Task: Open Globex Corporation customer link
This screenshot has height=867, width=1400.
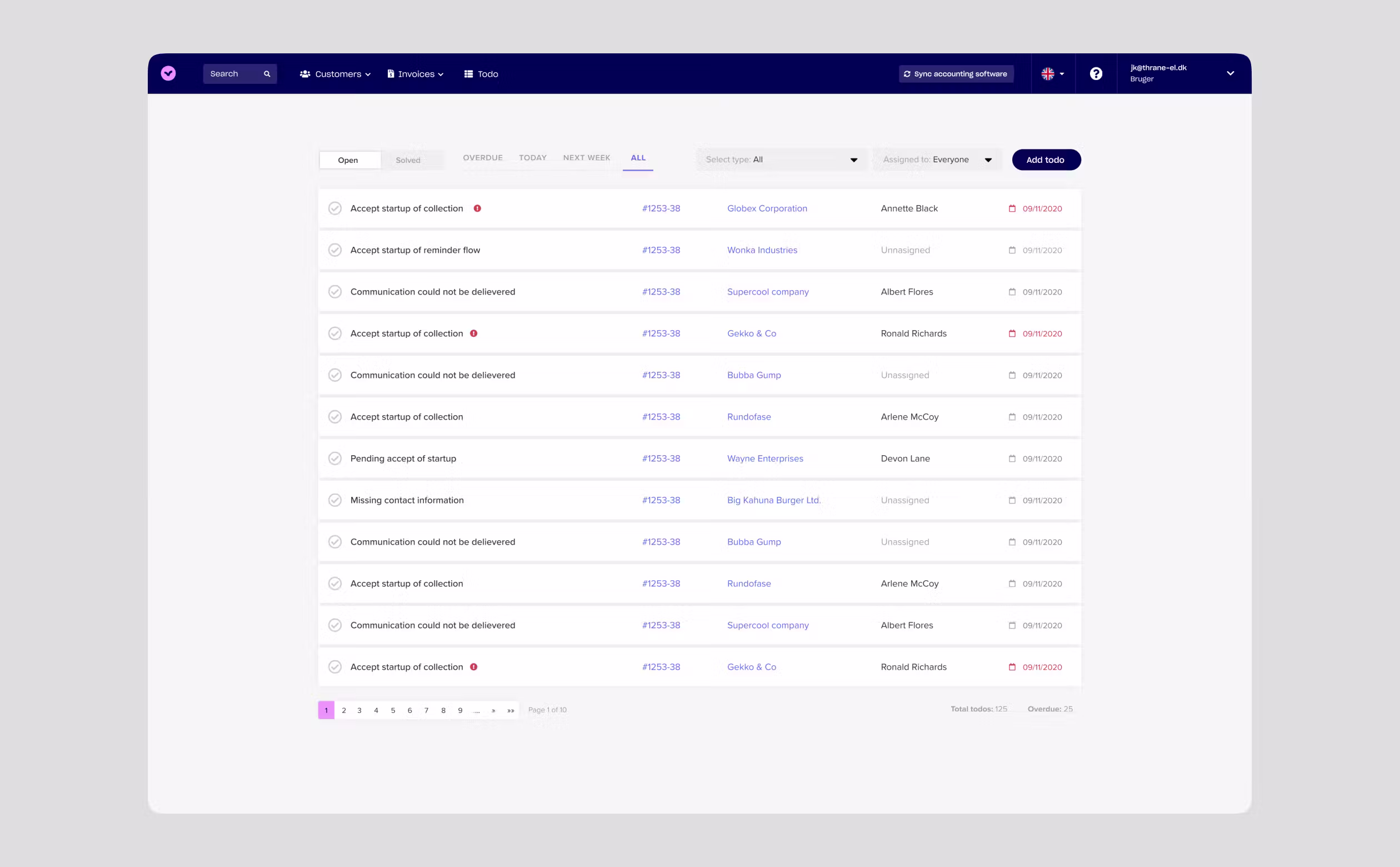Action: click(767, 209)
